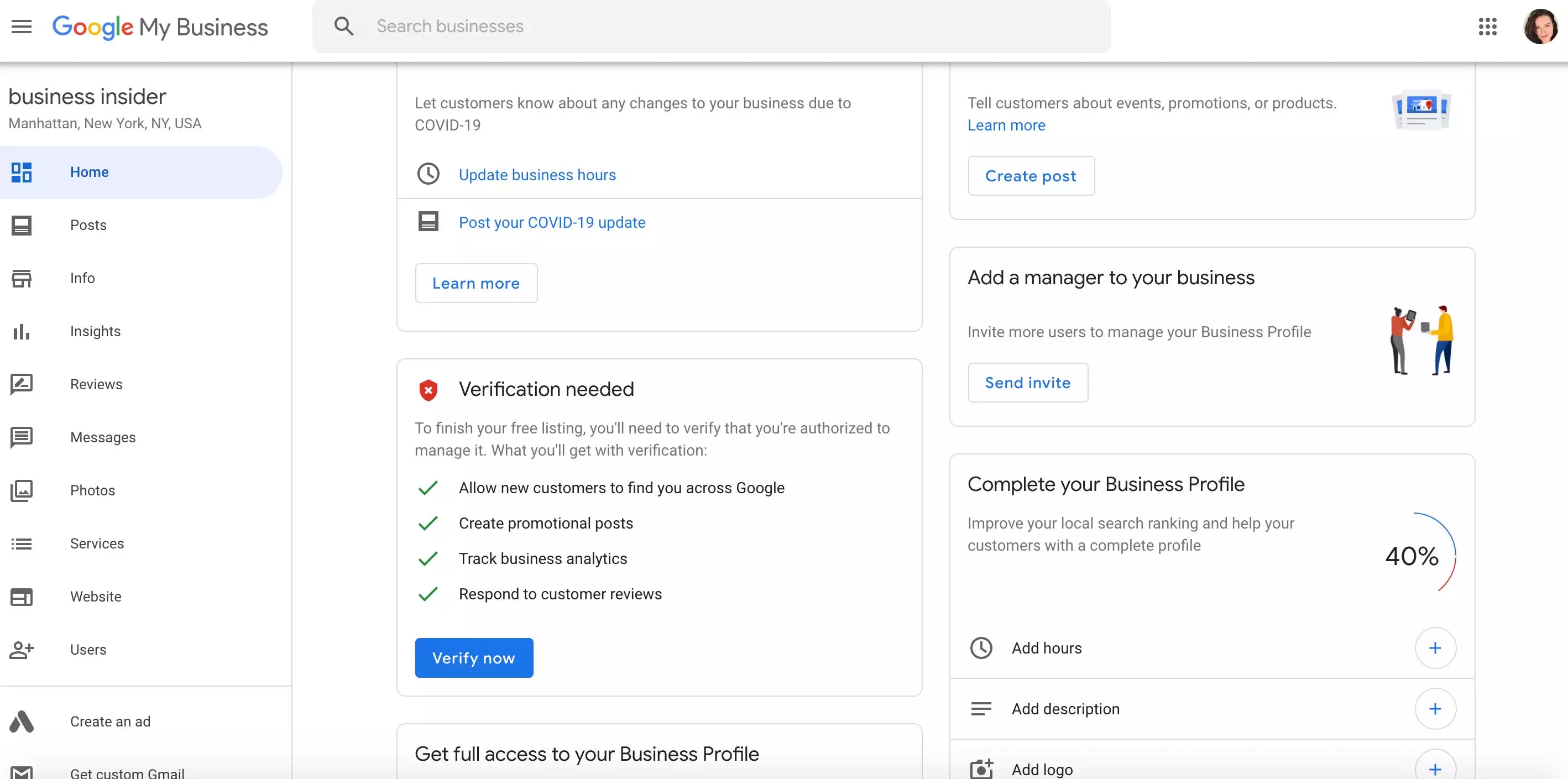Click 'Get full access to your Business Profile' heading
The height and width of the screenshot is (779, 1568).
pyautogui.click(x=587, y=754)
